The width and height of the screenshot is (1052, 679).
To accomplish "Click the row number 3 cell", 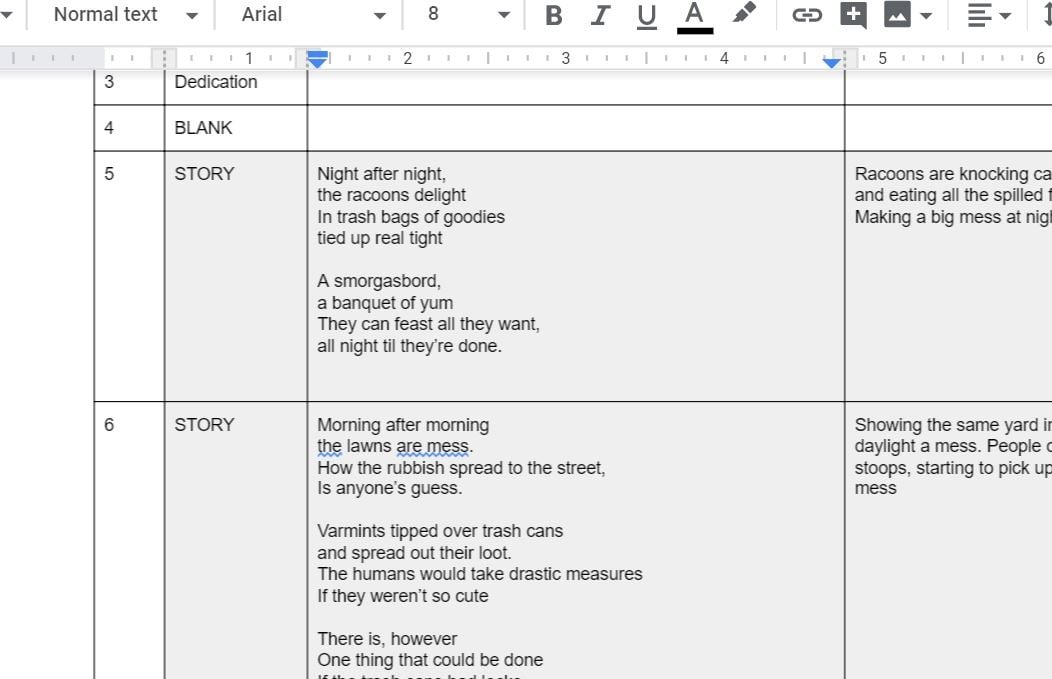I will [x=129, y=85].
